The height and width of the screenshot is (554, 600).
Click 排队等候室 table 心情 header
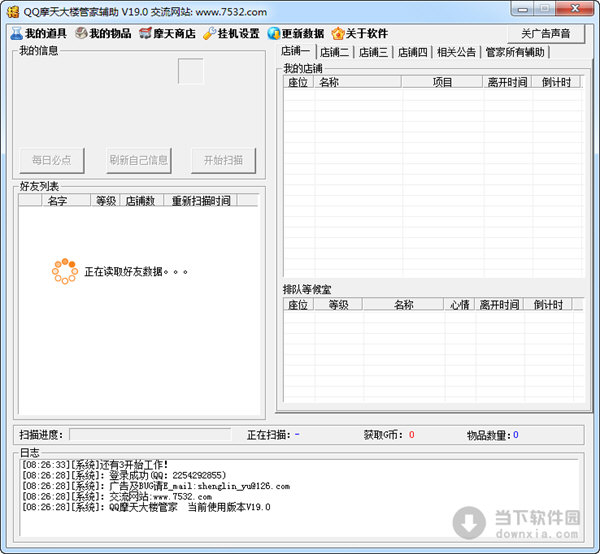[460, 305]
